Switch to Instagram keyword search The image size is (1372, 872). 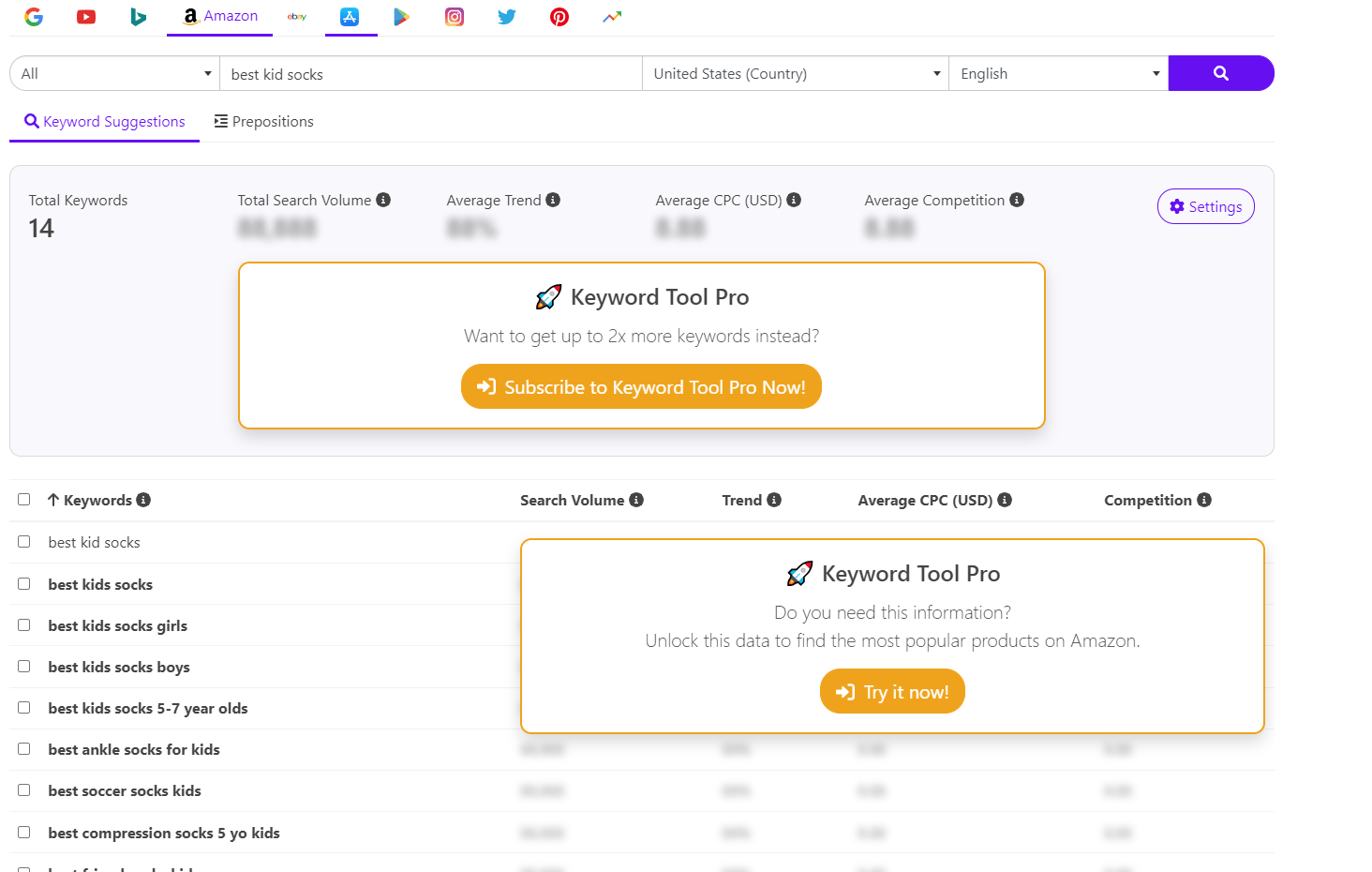[455, 17]
